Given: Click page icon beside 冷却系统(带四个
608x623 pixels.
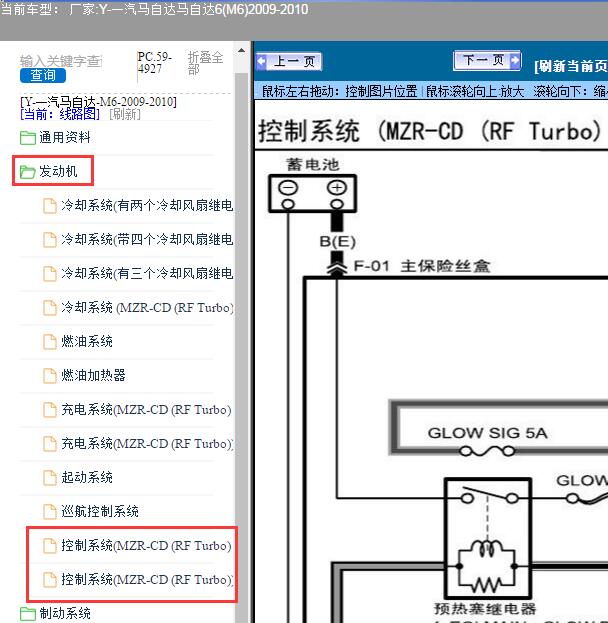Looking at the screenshot, I should (x=50, y=240).
